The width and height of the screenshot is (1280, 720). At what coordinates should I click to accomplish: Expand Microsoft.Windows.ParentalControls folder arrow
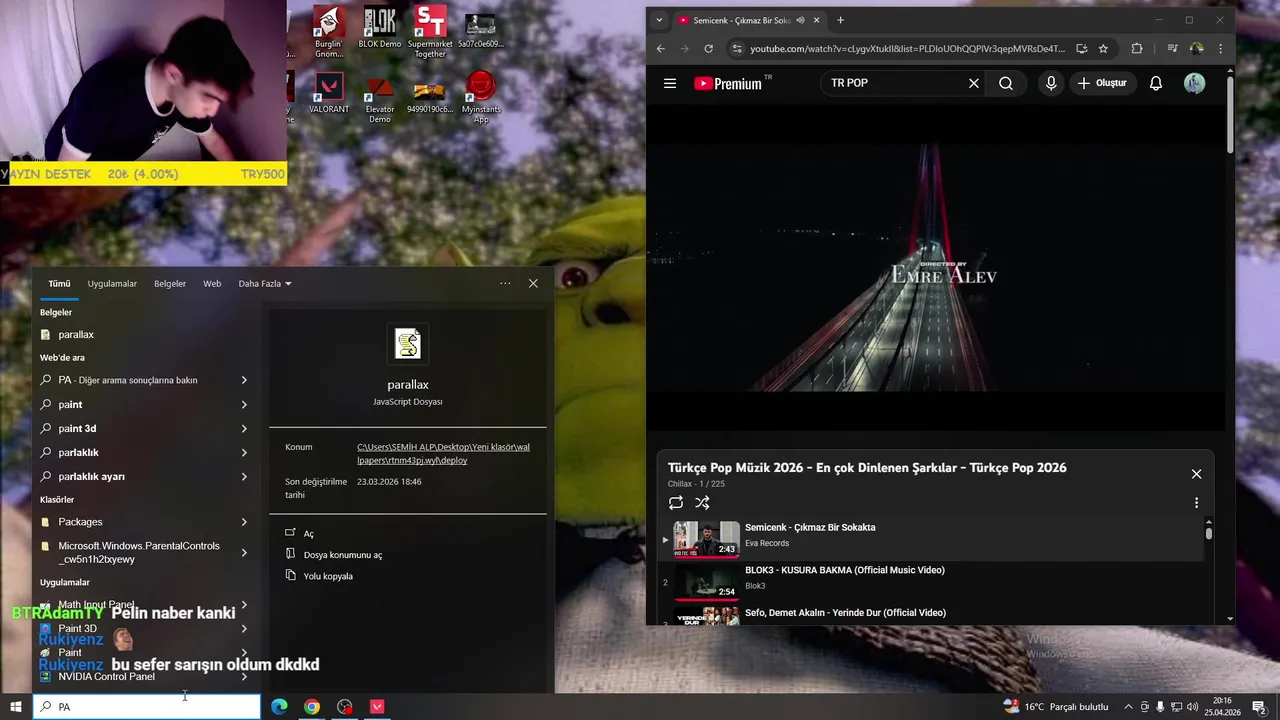[244, 552]
